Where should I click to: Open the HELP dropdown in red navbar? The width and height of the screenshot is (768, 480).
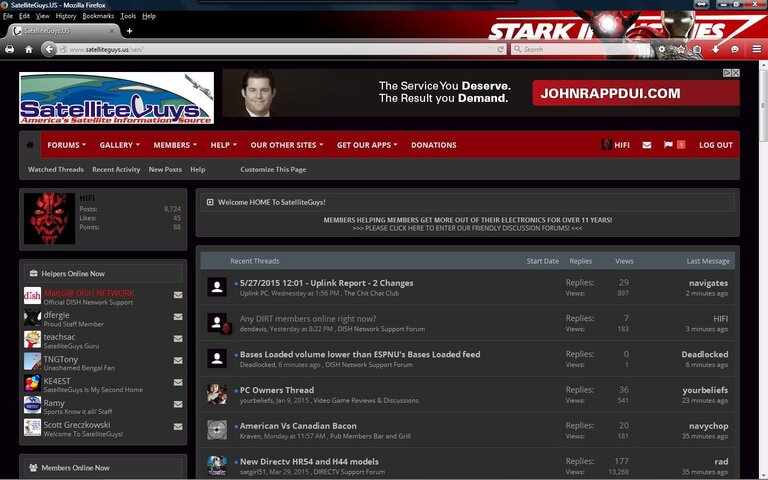click(x=223, y=145)
